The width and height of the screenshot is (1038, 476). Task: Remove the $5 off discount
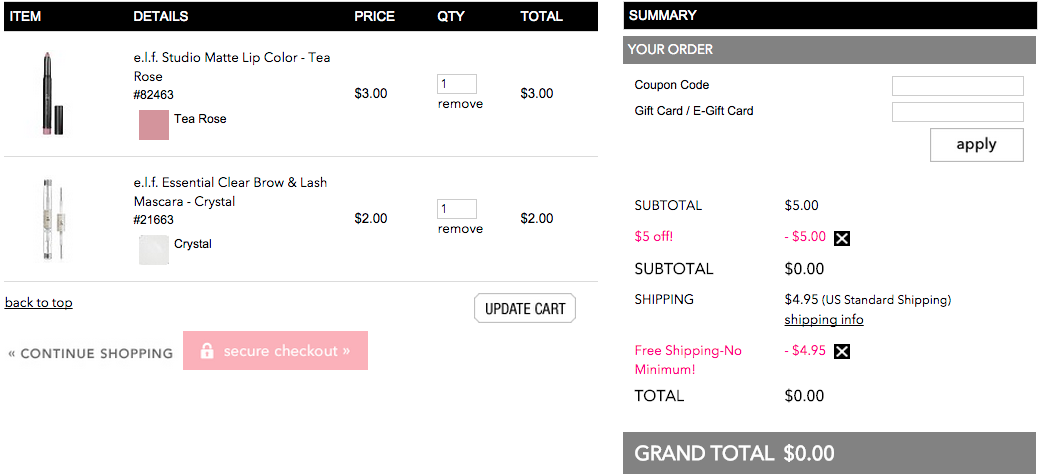click(841, 238)
